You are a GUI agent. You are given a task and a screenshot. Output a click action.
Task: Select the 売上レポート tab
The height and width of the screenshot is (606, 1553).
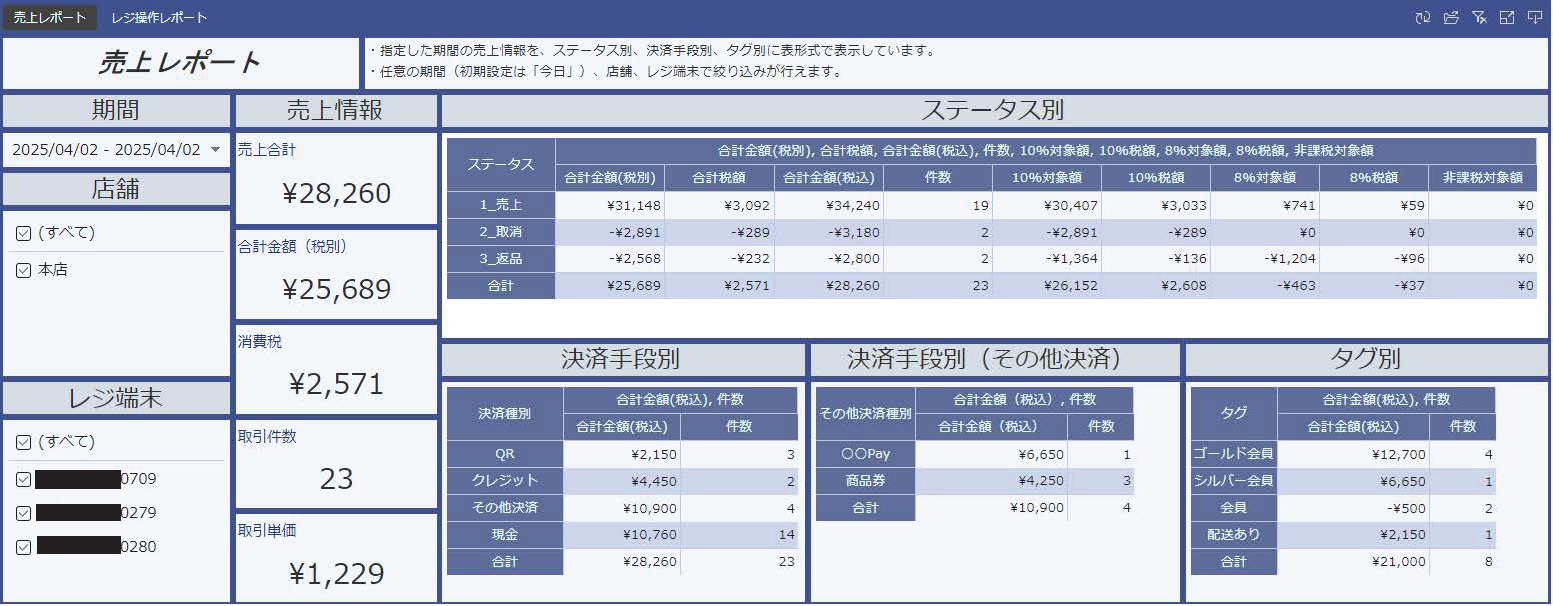pos(50,16)
